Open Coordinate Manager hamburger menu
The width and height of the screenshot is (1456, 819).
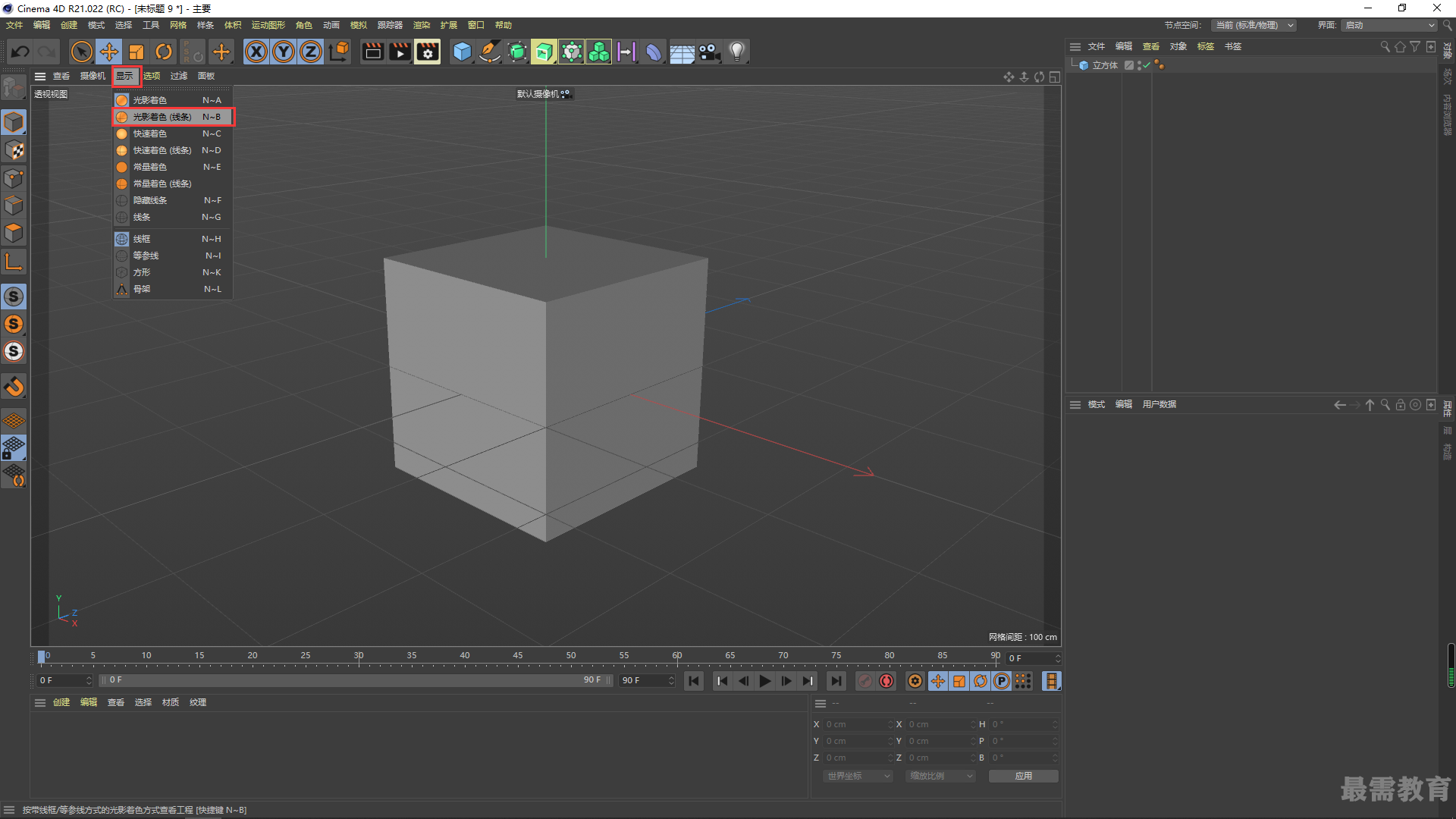tap(820, 704)
